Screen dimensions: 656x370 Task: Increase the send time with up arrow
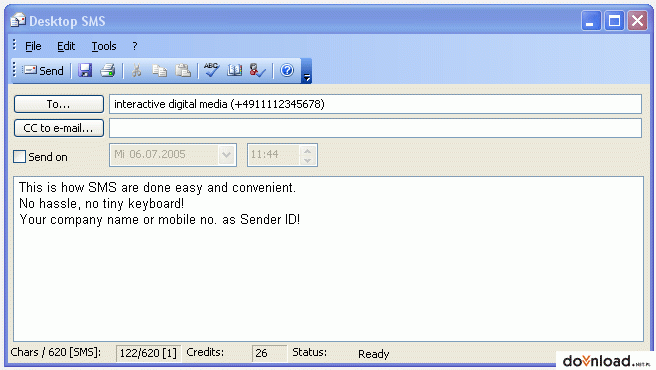[x=308, y=151]
